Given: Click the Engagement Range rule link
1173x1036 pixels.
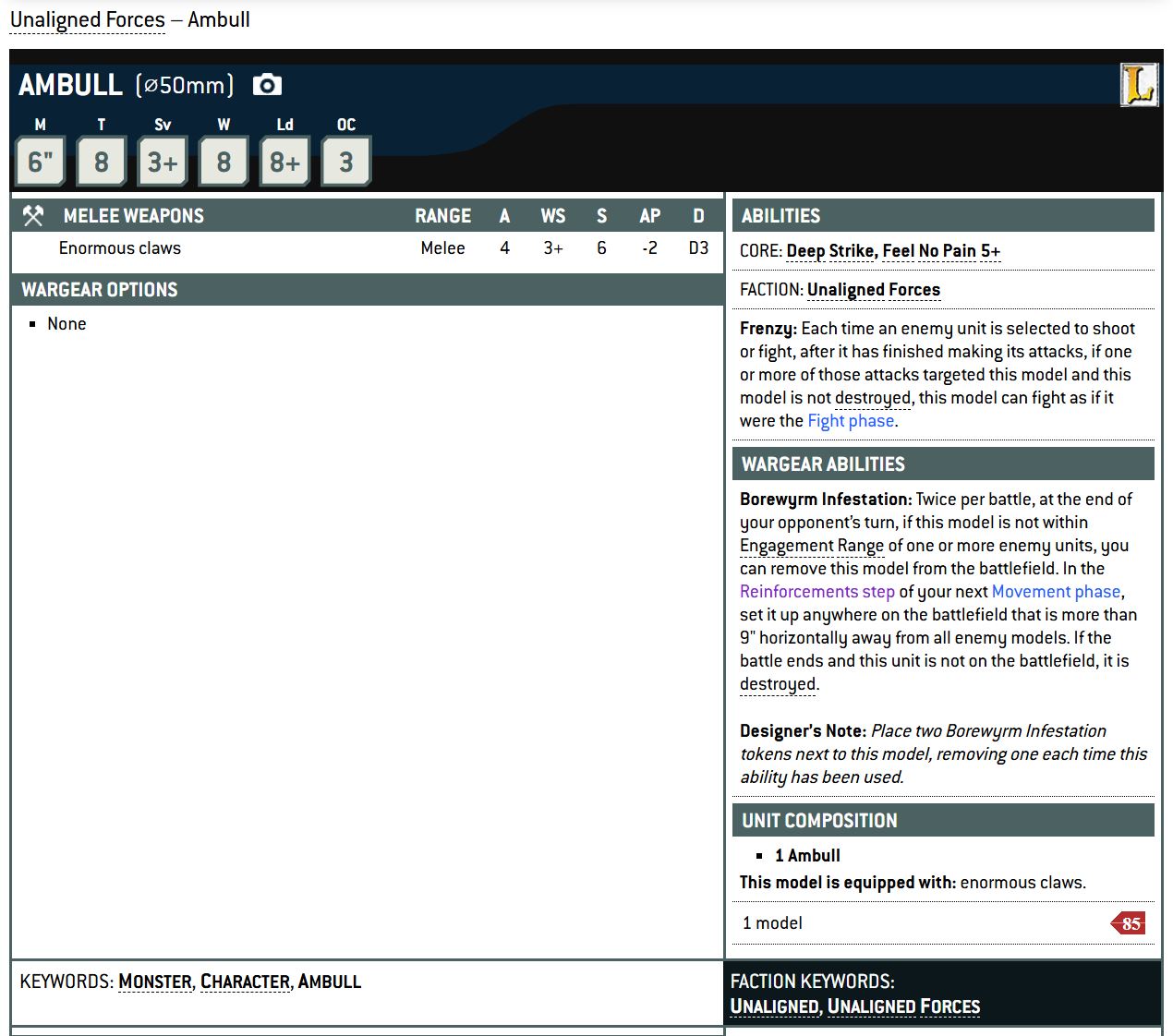Looking at the screenshot, I should pos(812,546).
